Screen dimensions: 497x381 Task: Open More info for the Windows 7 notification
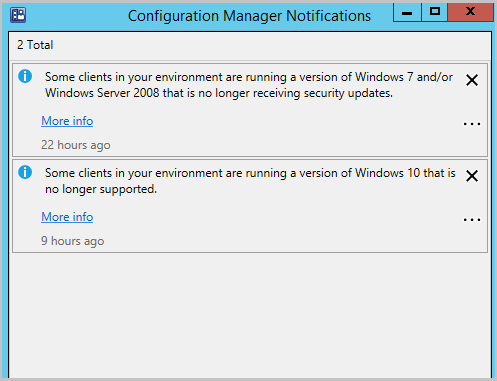coord(67,121)
